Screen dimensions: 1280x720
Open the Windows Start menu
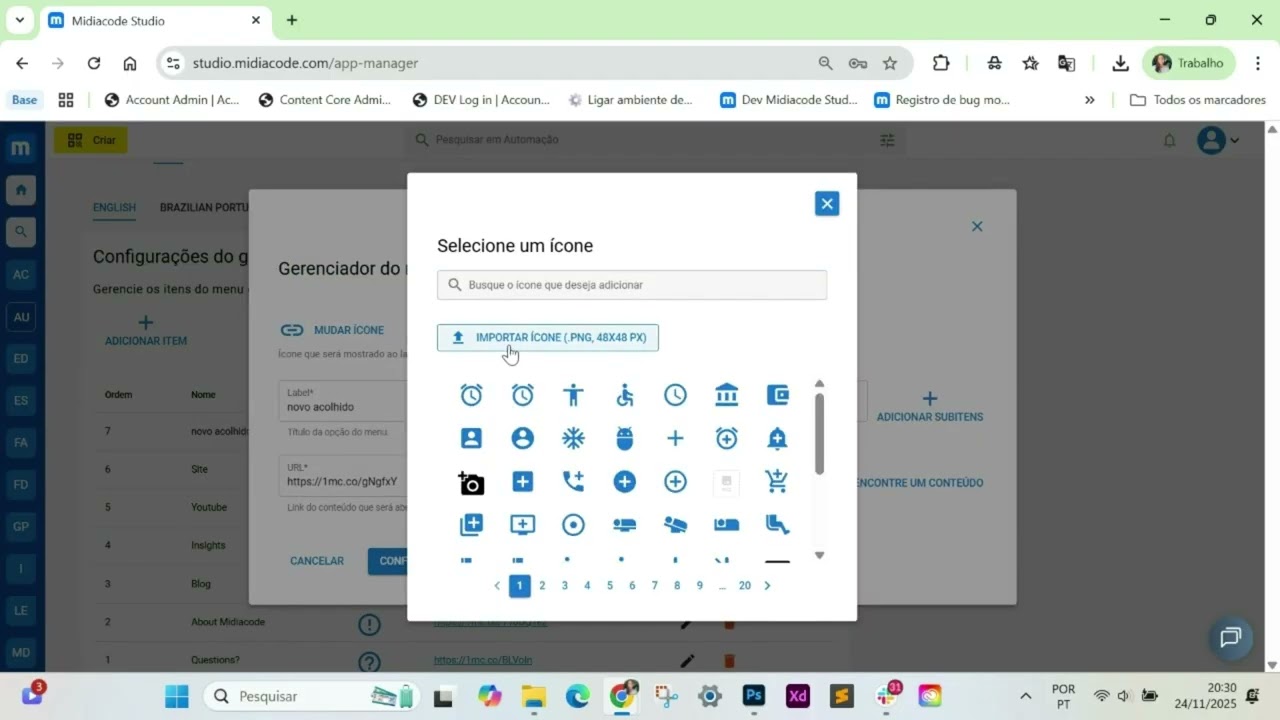pos(176,696)
